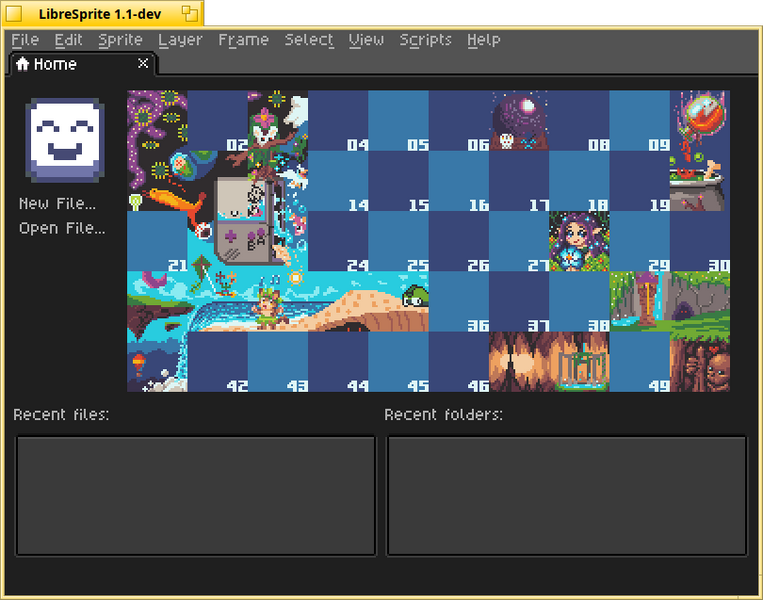Image resolution: width=763 pixels, height=600 pixels.
Task: Click the Open File... link
Action: coord(62,228)
